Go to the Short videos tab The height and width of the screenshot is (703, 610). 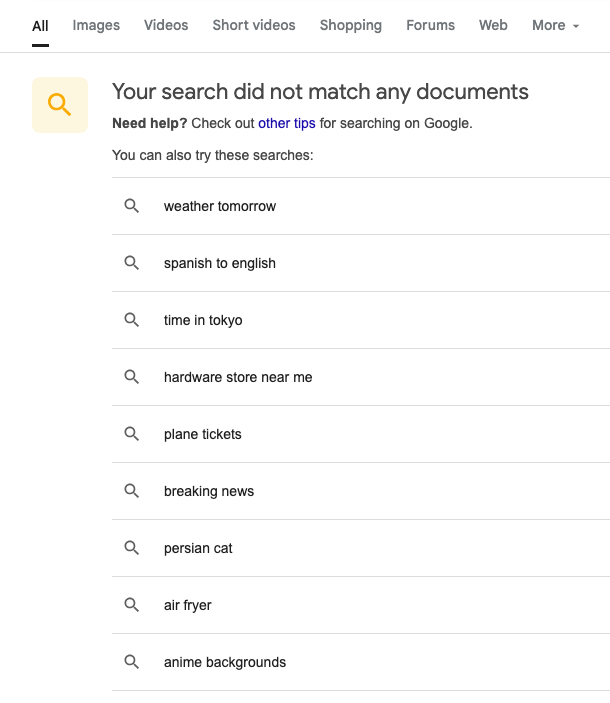tap(254, 25)
